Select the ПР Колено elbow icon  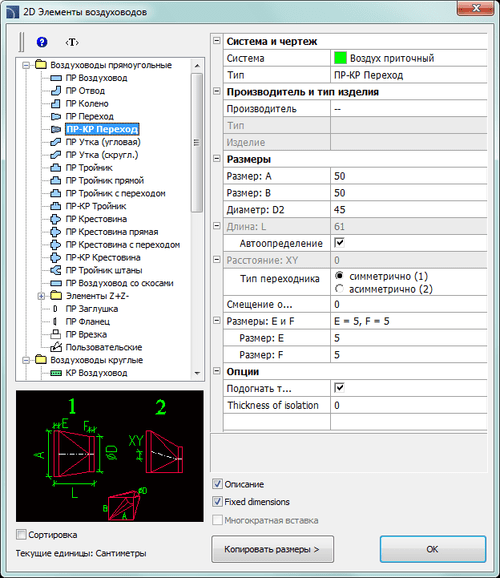[x=56, y=104]
